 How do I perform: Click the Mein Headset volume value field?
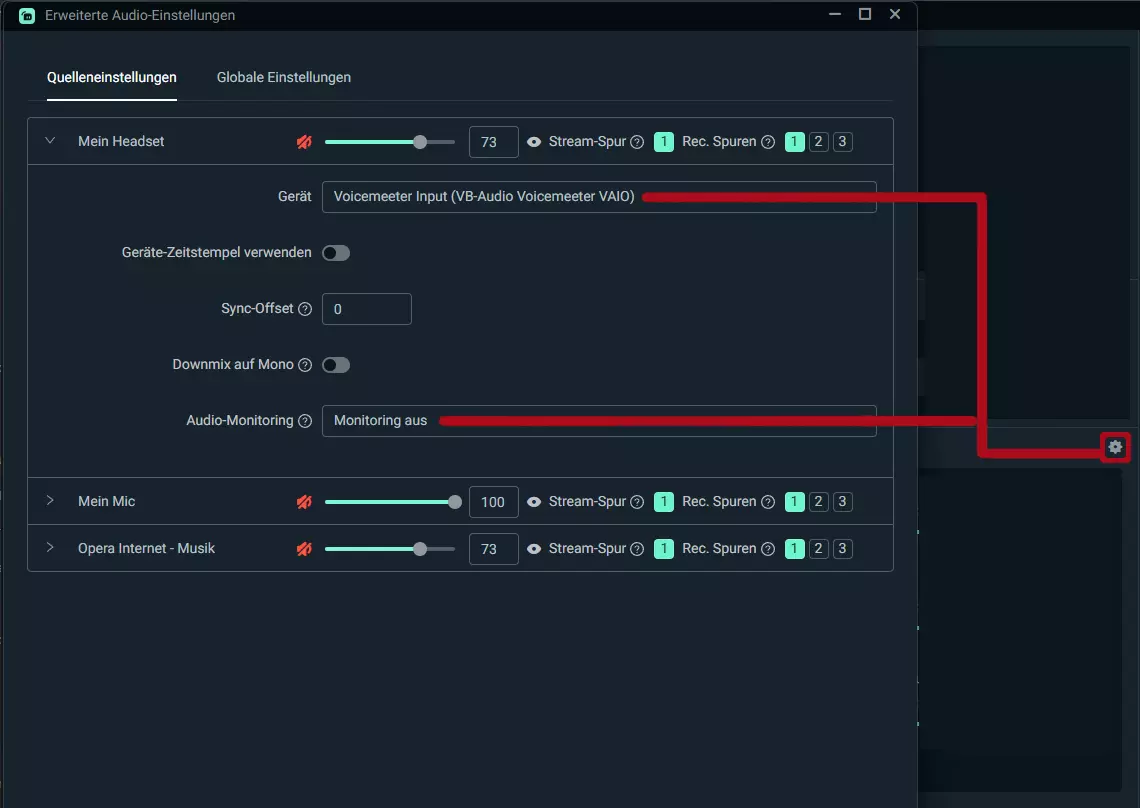pyautogui.click(x=494, y=142)
